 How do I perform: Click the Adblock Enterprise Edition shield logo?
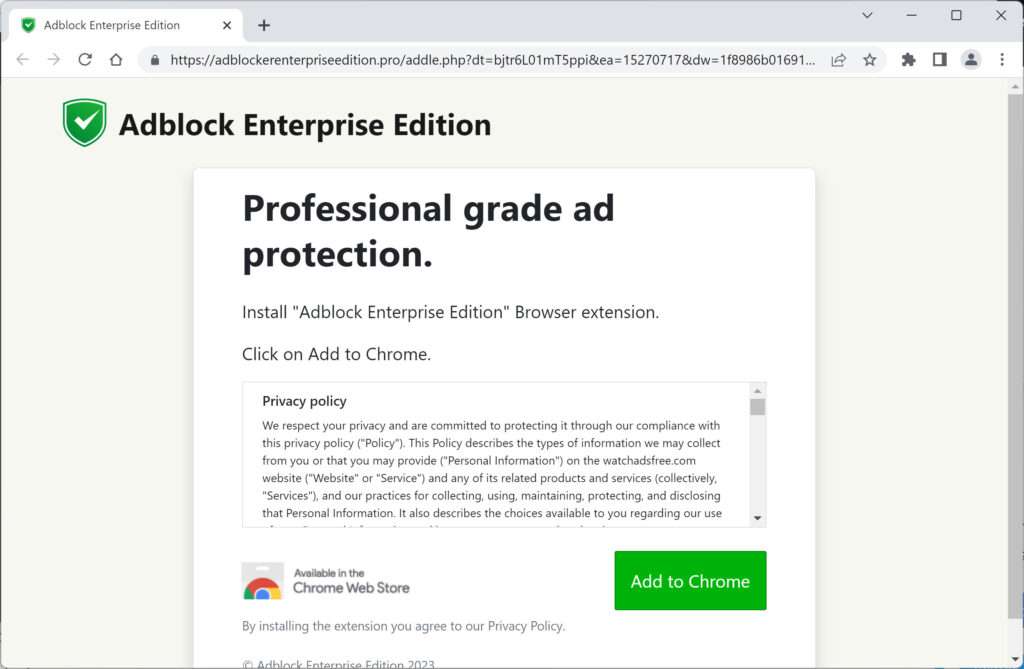pyautogui.click(x=84, y=122)
